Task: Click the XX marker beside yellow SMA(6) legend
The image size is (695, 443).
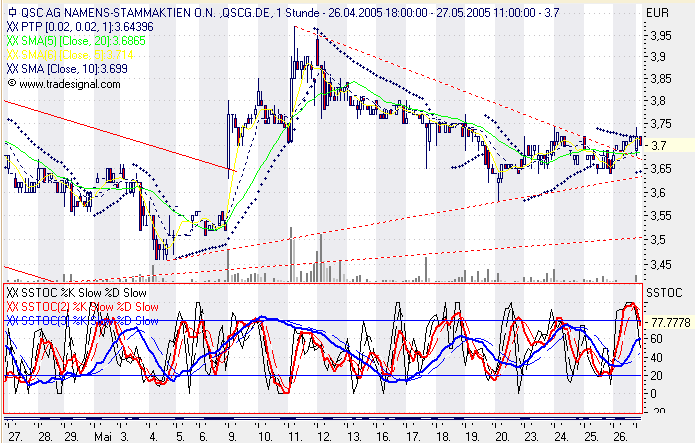Action: pyautogui.click(x=13, y=55)
